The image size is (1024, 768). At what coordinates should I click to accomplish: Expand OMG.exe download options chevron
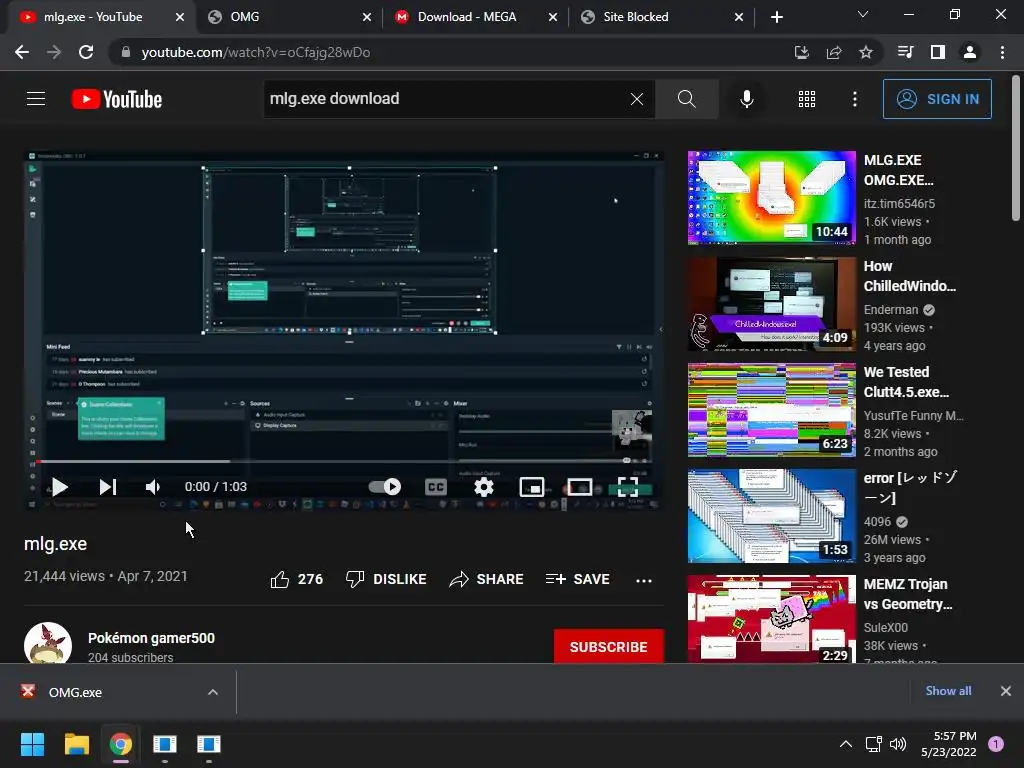pyautogui.click(x=213, y=692)
